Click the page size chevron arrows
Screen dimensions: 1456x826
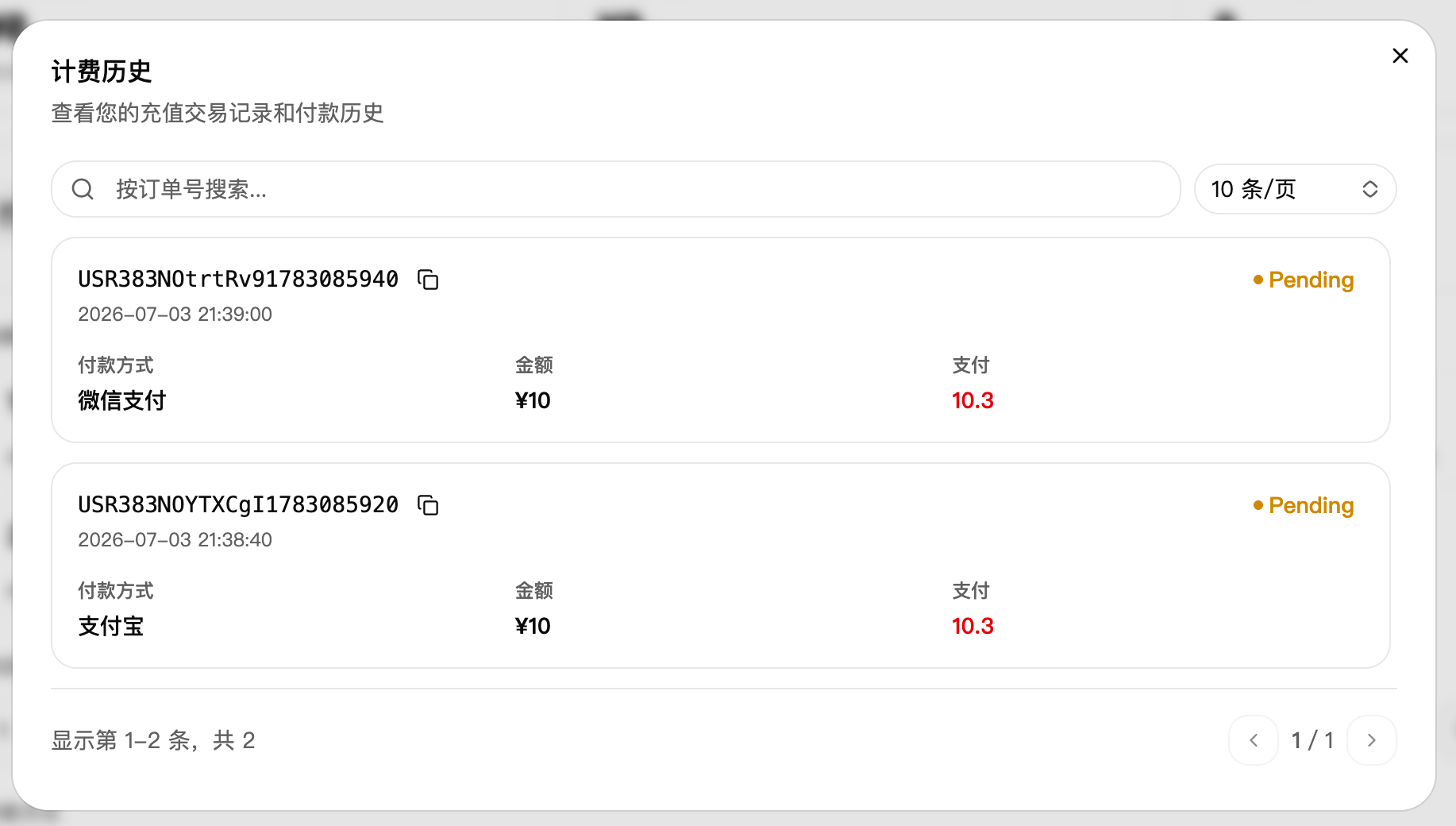[1370, 189]
